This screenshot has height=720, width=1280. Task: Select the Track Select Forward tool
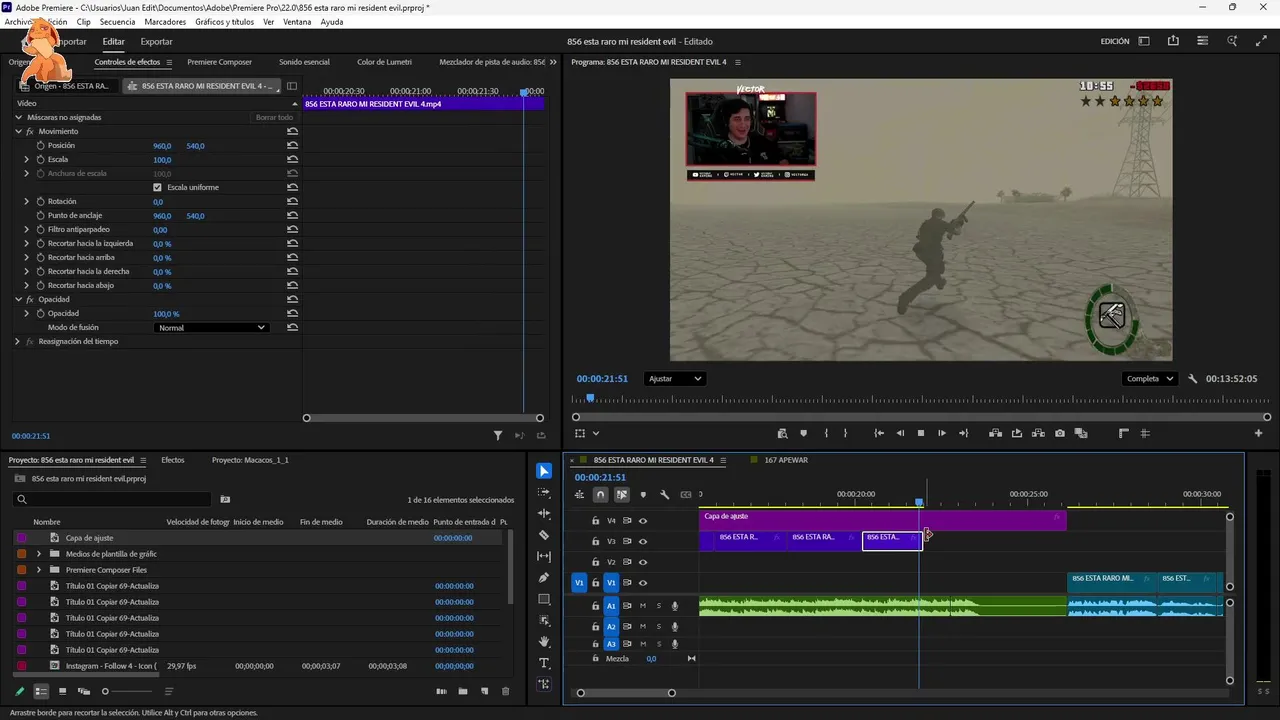[x=544, y=492]
